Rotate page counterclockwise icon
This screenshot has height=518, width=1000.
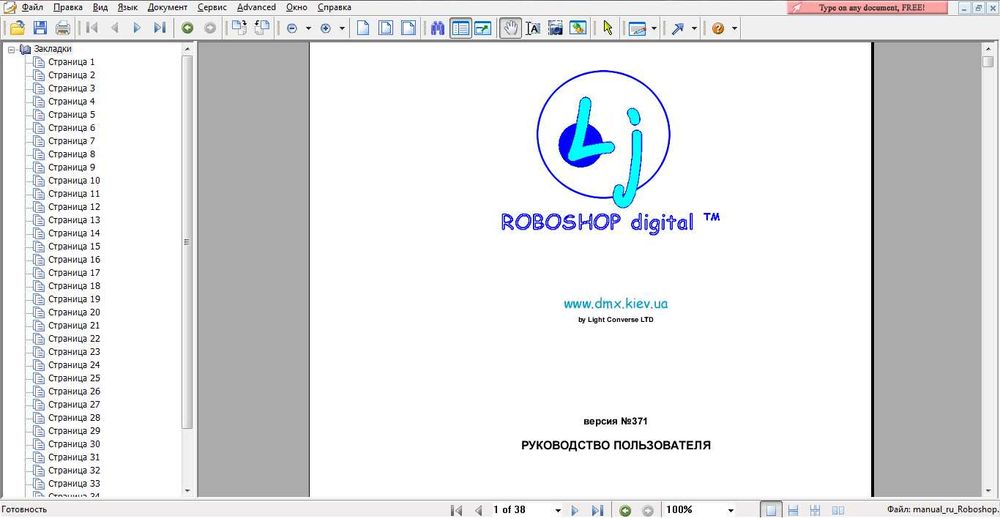(262, 28)
